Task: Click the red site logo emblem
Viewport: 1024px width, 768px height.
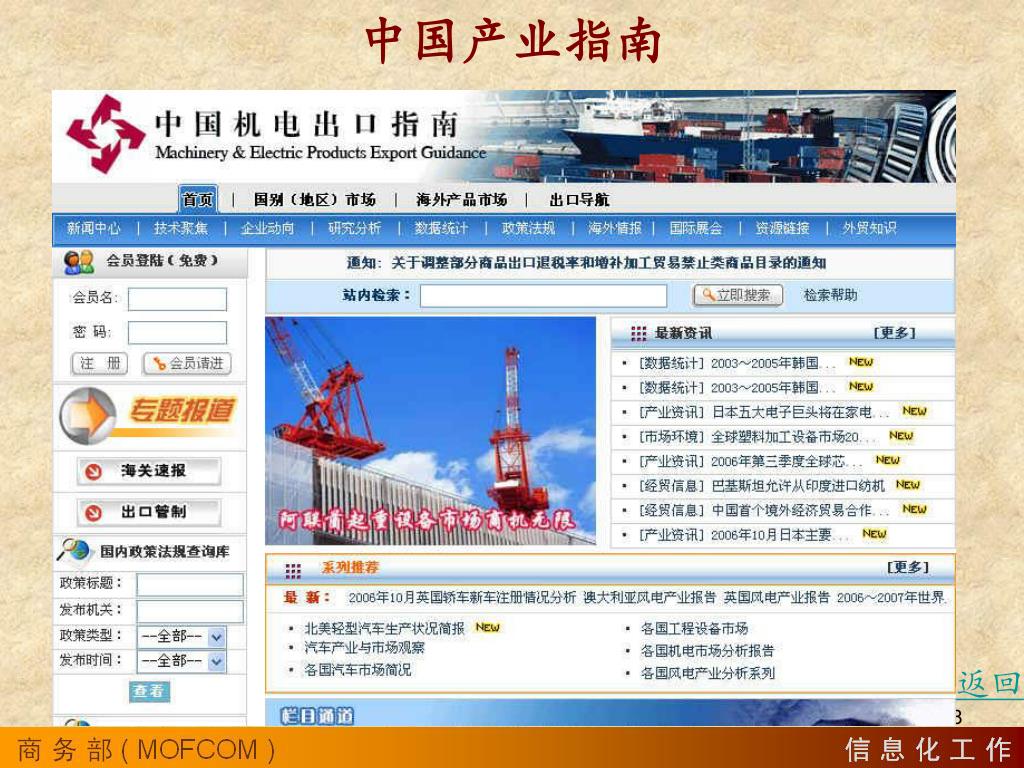Action: 105,134
